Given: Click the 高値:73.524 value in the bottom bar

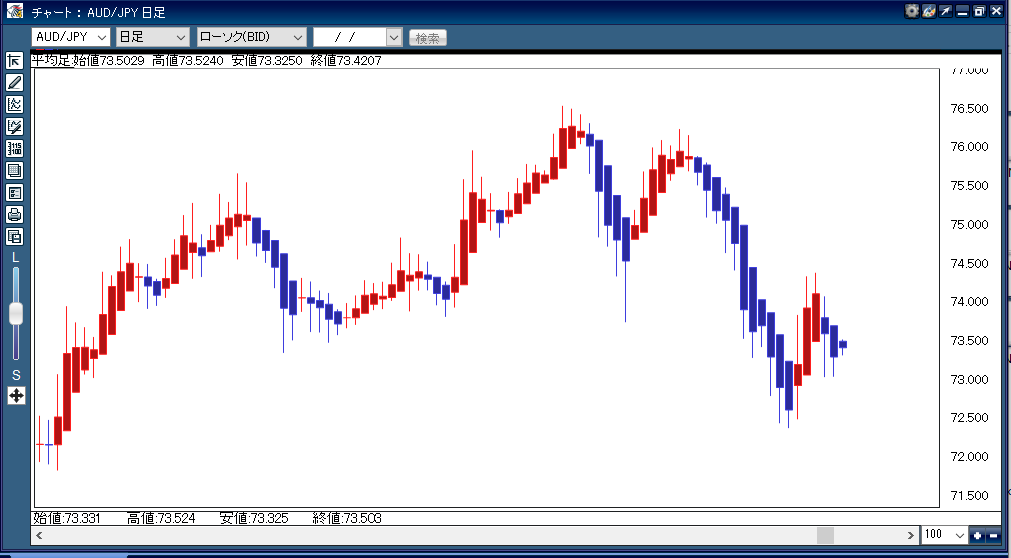Looking at the screenshot, I should [x=161, y=518].
